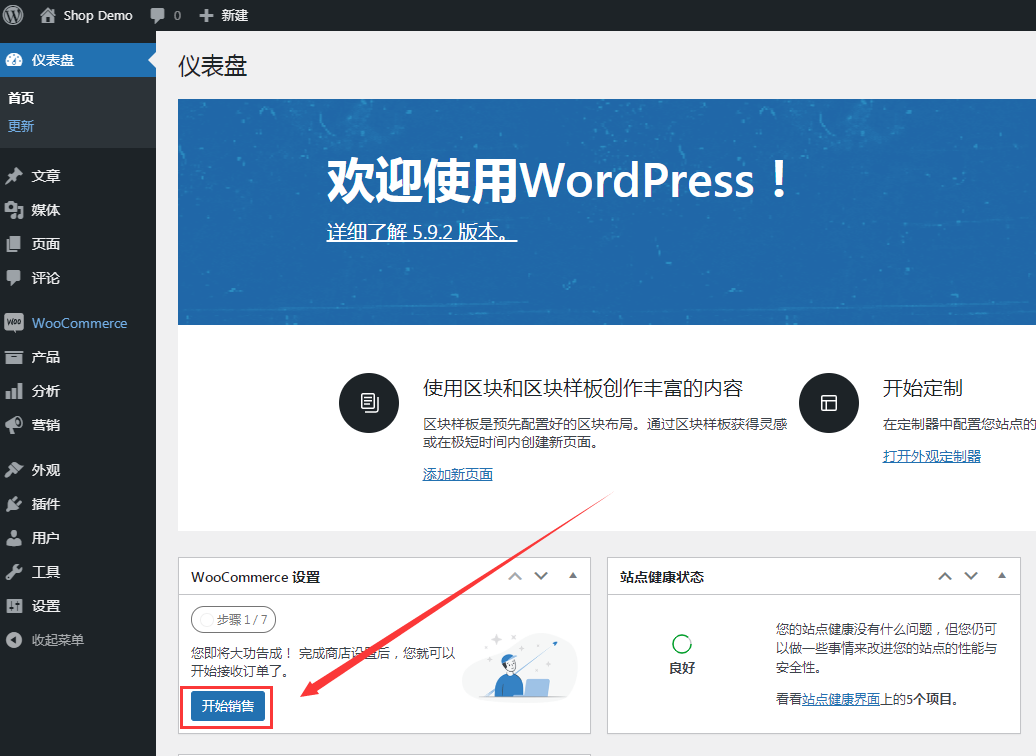Click the 分析 menu label
The width and height of the screenshot is (1036, 756).
point(46,391)
